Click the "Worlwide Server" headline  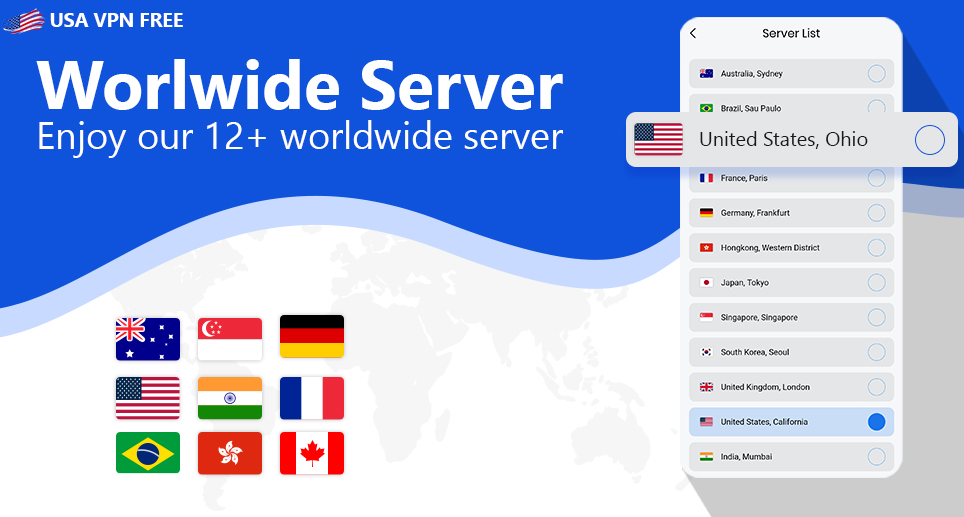point(300,86)
